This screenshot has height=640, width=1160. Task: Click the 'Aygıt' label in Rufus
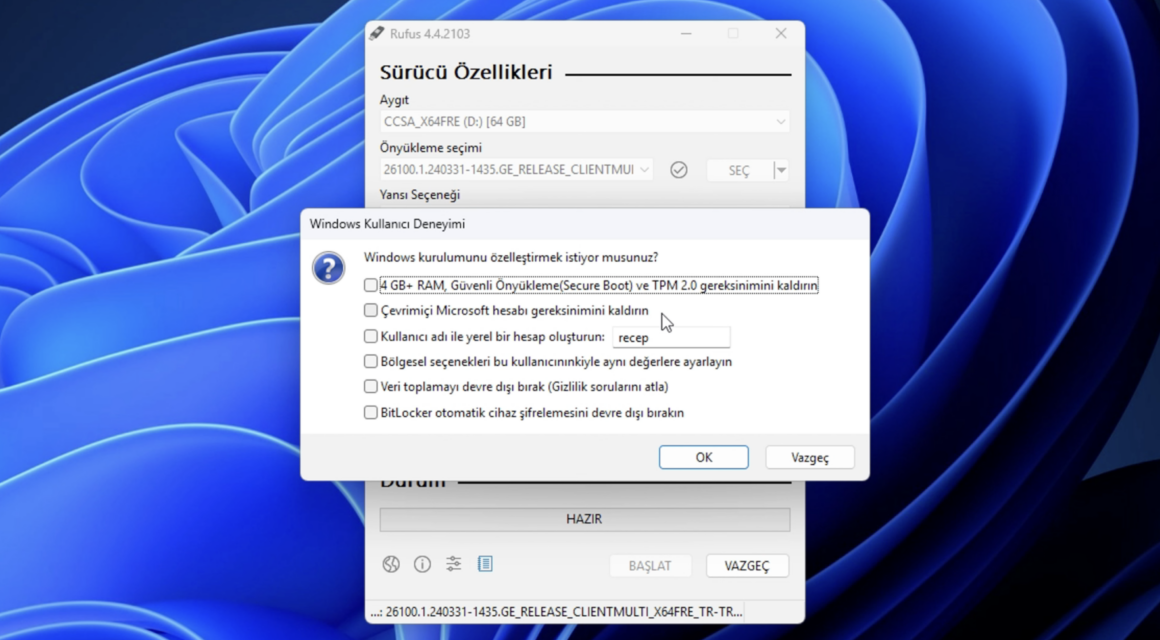394,100
